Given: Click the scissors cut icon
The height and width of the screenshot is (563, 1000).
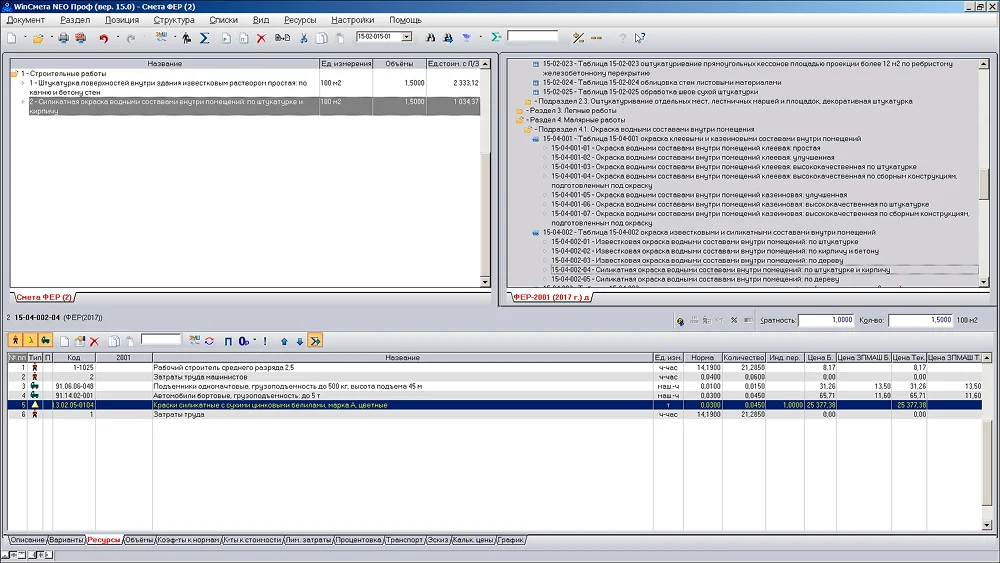Looking at the screenshot, I should [x=304, y=38].
